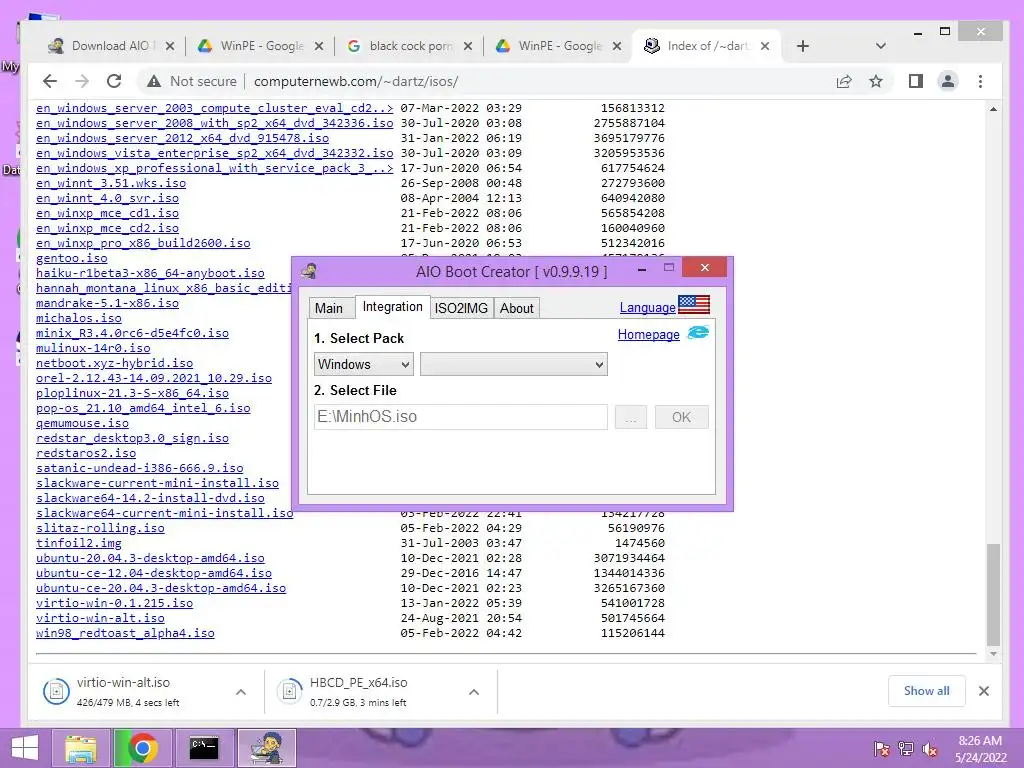Image resolution: width=1024 pixels, height=768 pixels.
Task: Open the Homepage link
Action: 648,334
